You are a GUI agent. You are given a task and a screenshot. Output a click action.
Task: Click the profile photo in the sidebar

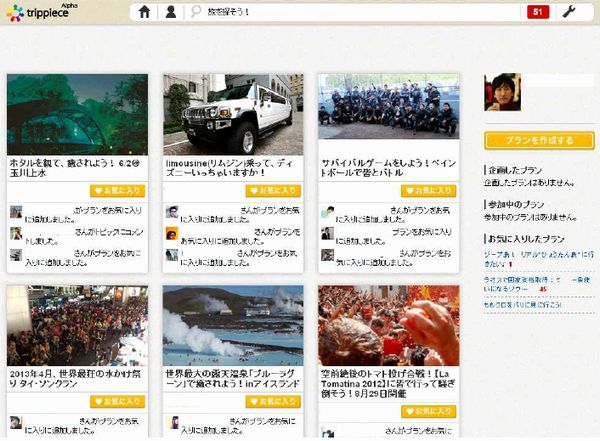pyautogui.click(x=502, y=92)
